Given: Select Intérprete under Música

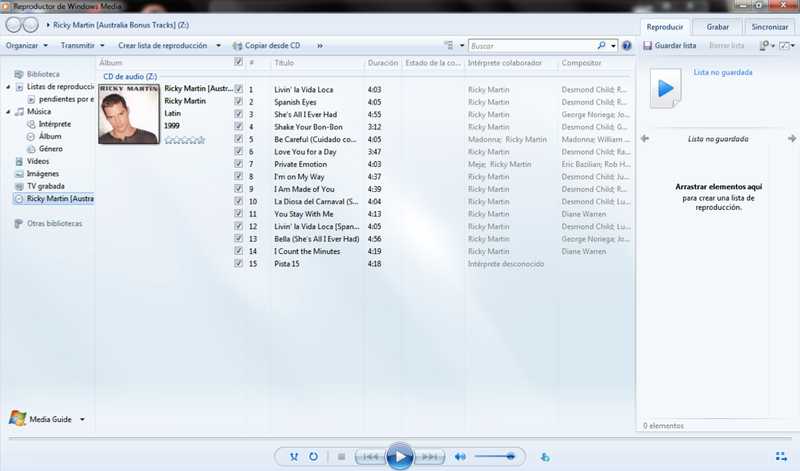Looking at the screenshot, I should (55, 124).
